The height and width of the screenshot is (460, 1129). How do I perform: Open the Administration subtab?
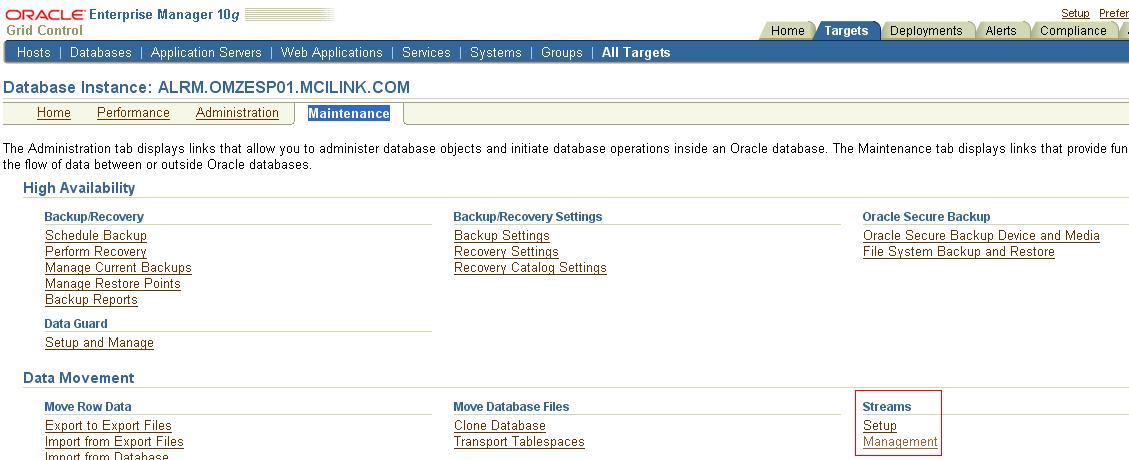click(237, 113)
